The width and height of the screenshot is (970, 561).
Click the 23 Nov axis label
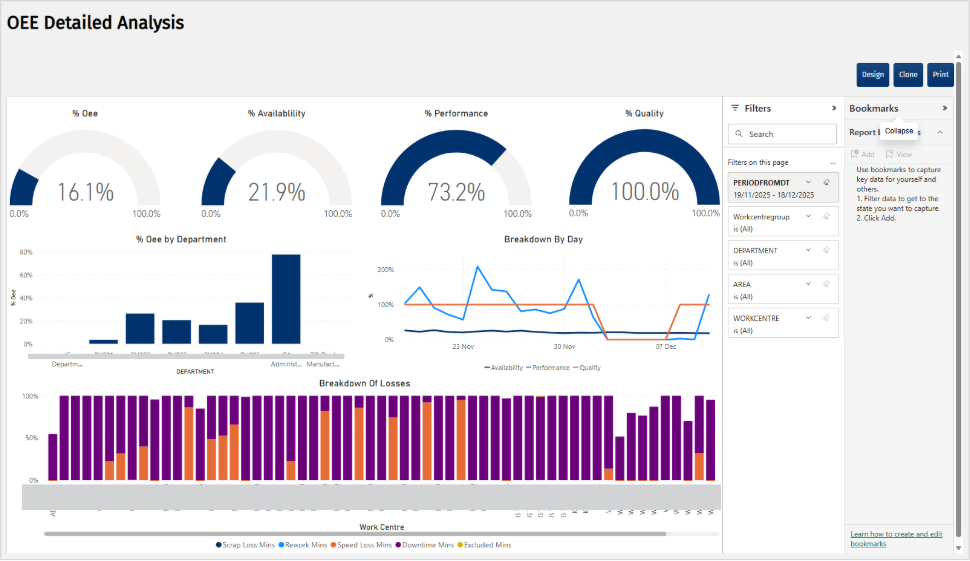tap(463, 346)
